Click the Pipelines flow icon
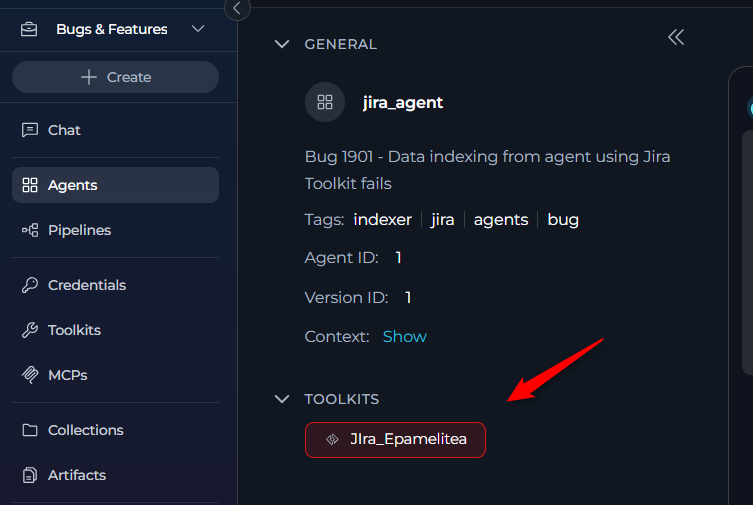 [x=29, y=230]
